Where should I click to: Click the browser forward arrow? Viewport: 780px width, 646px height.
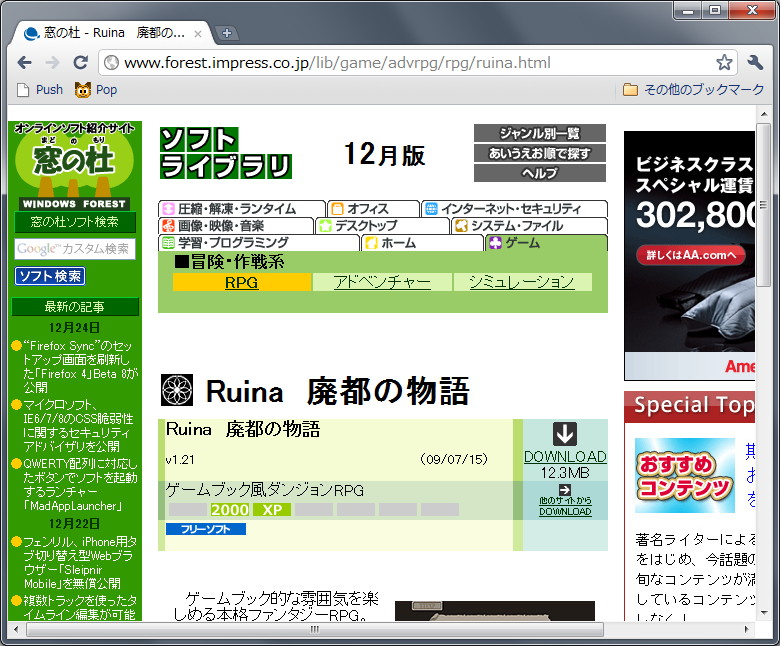point(52,63)
